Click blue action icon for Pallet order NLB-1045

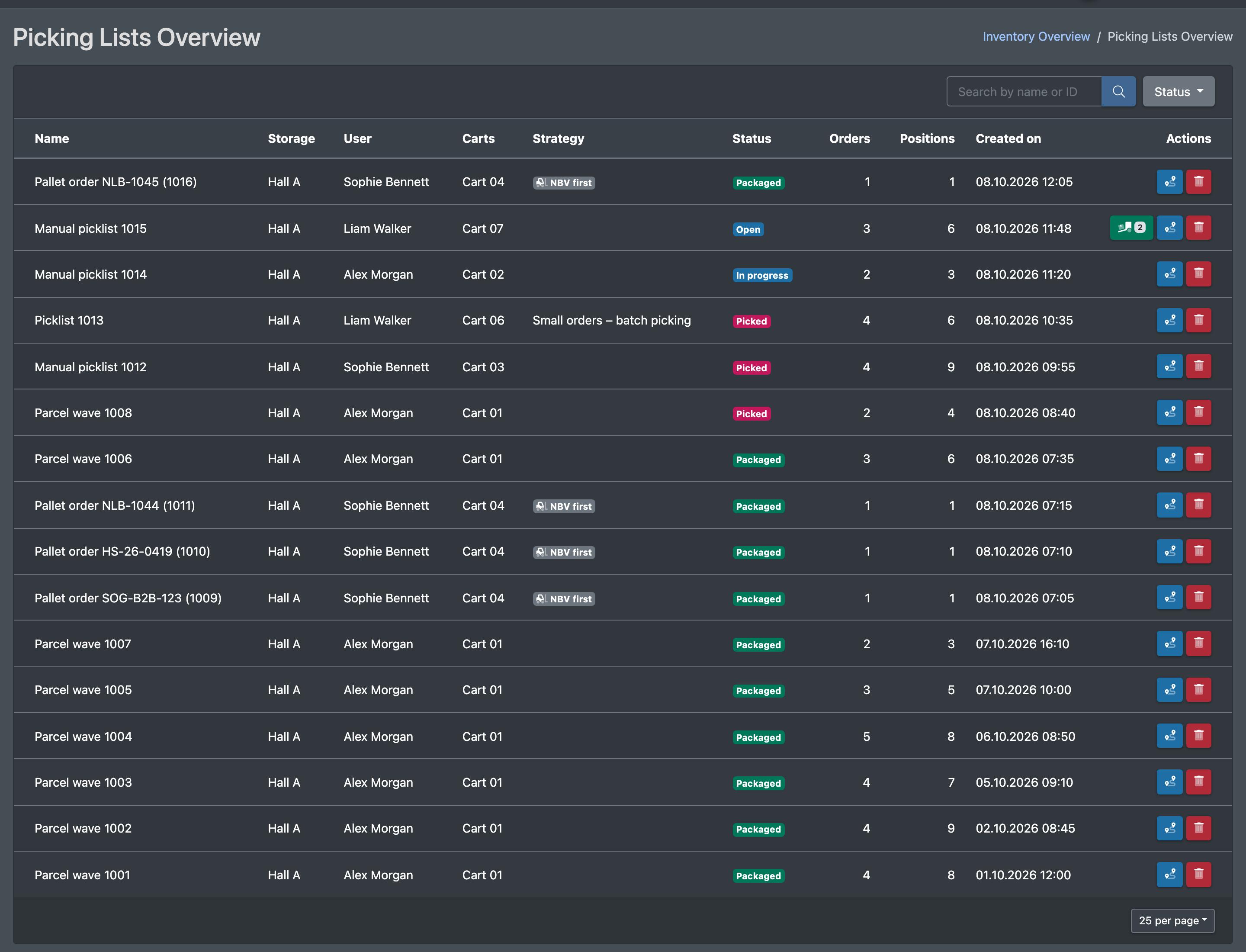(x=1169, y=182)
